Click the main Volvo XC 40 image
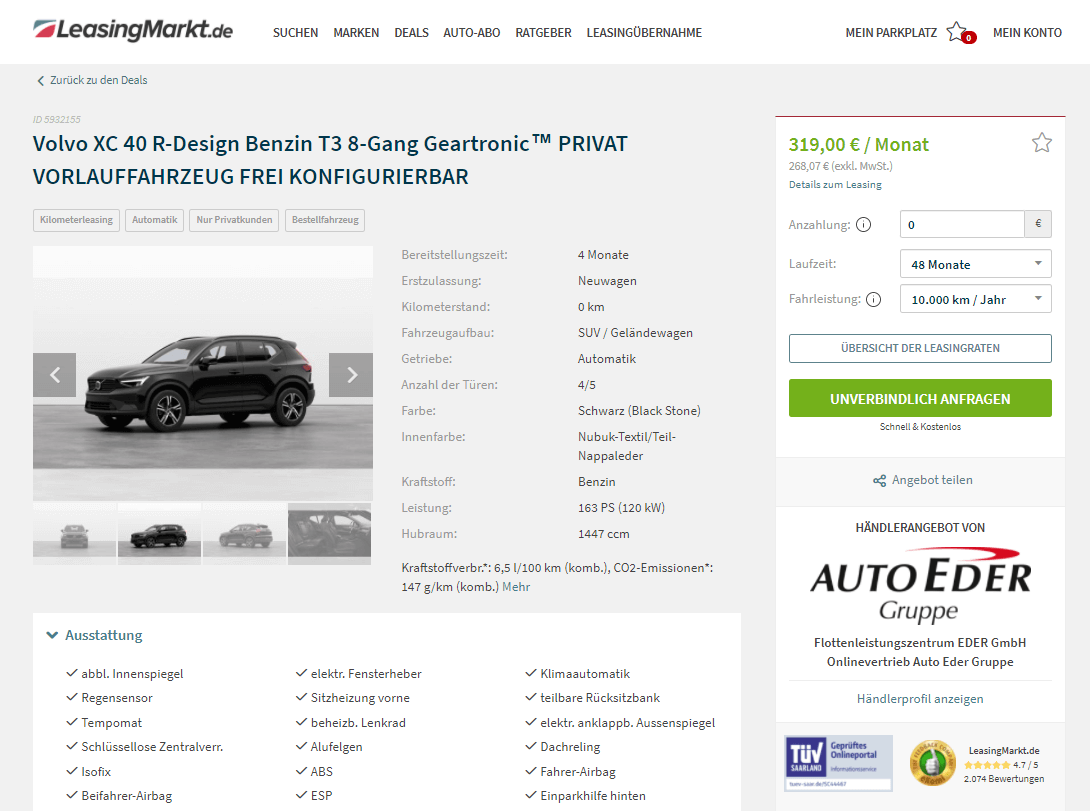The height and width of the screenshot is (811, 1090). coord(203,374)
